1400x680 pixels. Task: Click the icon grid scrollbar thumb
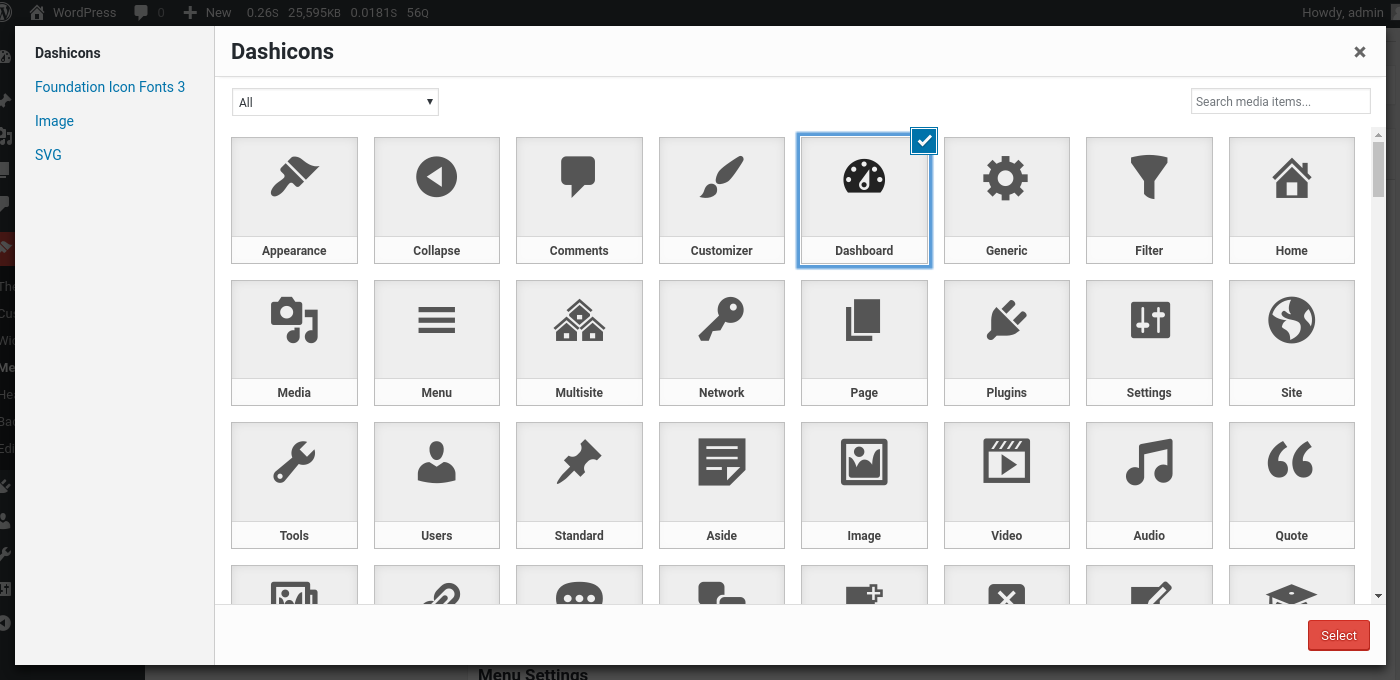pyautogui.click(x=1379, y=170)
